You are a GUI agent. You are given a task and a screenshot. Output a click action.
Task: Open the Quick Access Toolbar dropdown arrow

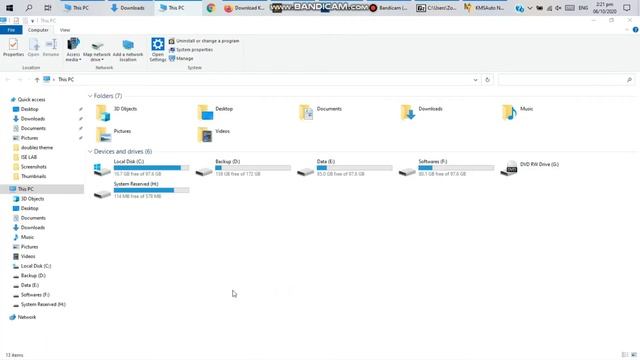tap(32, 21)
